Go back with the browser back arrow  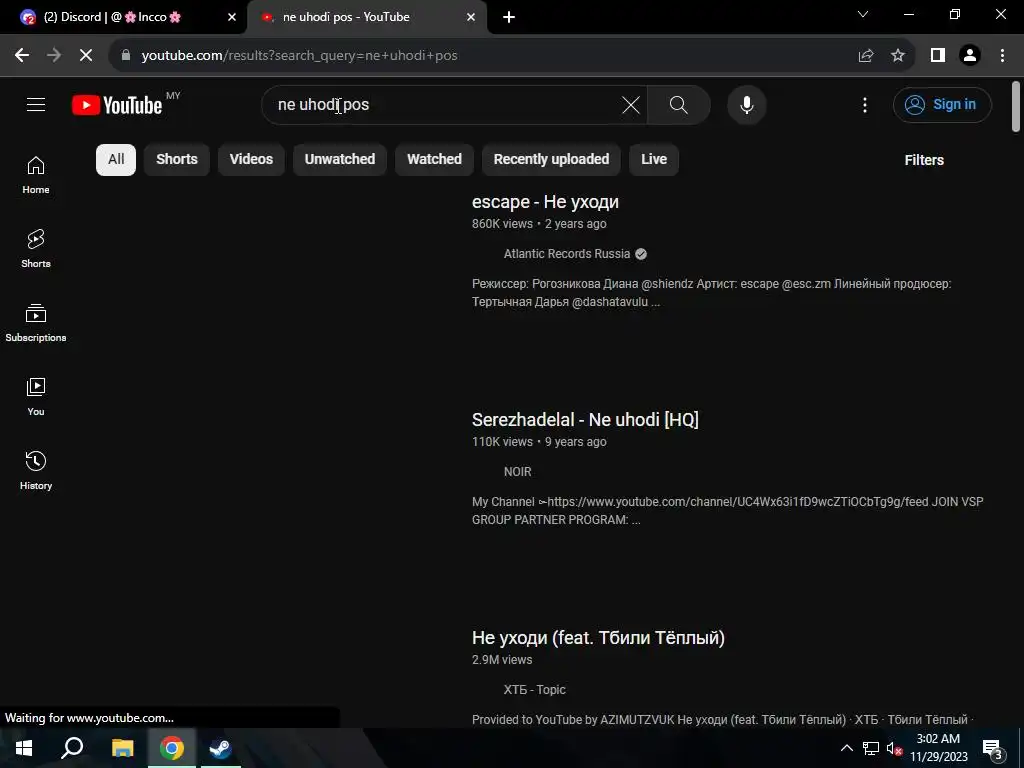click(22, 56)
